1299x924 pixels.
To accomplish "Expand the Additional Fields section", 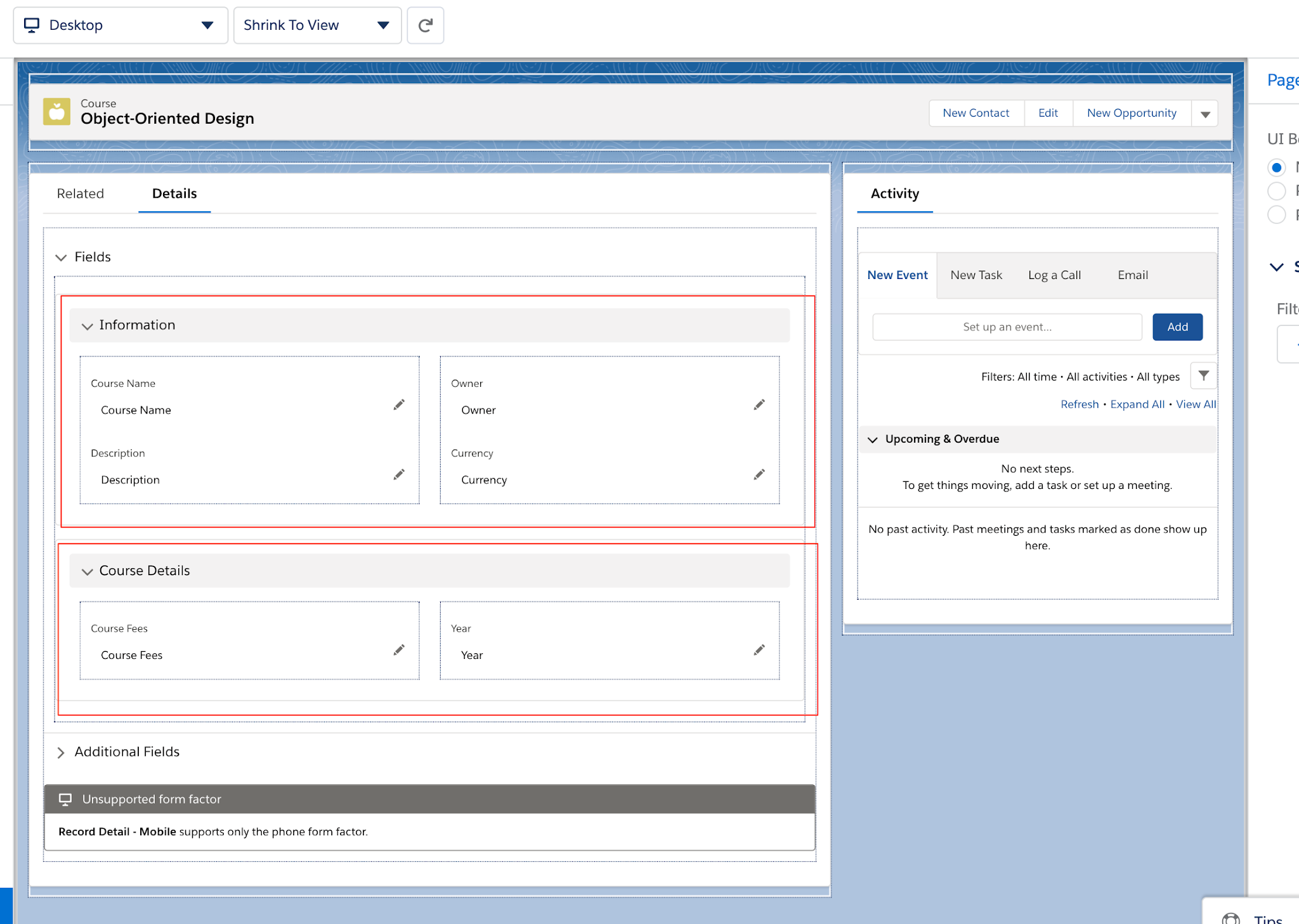I will 62,752.
